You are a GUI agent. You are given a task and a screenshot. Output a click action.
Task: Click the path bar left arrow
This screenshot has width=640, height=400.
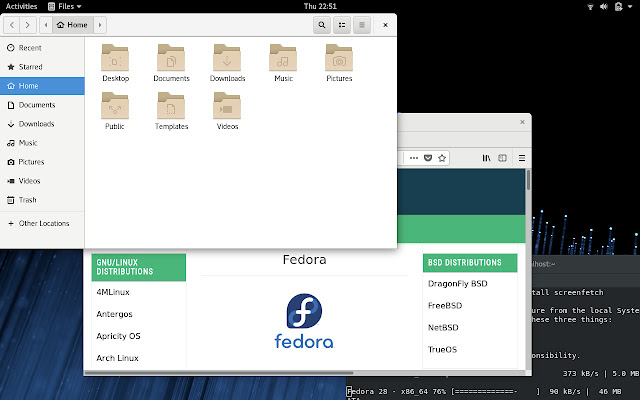tap(46, 25)
